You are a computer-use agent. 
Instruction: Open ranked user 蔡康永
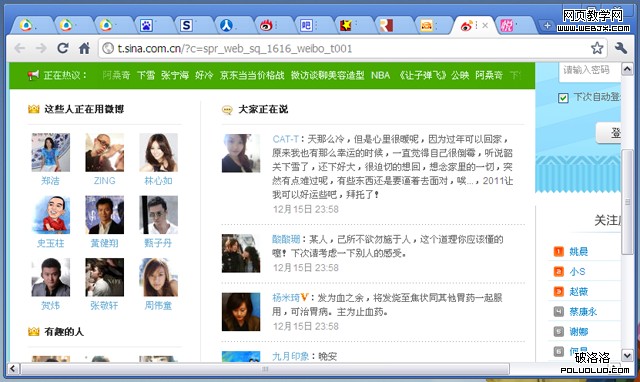pyautogui.click(x=583, y=312)
